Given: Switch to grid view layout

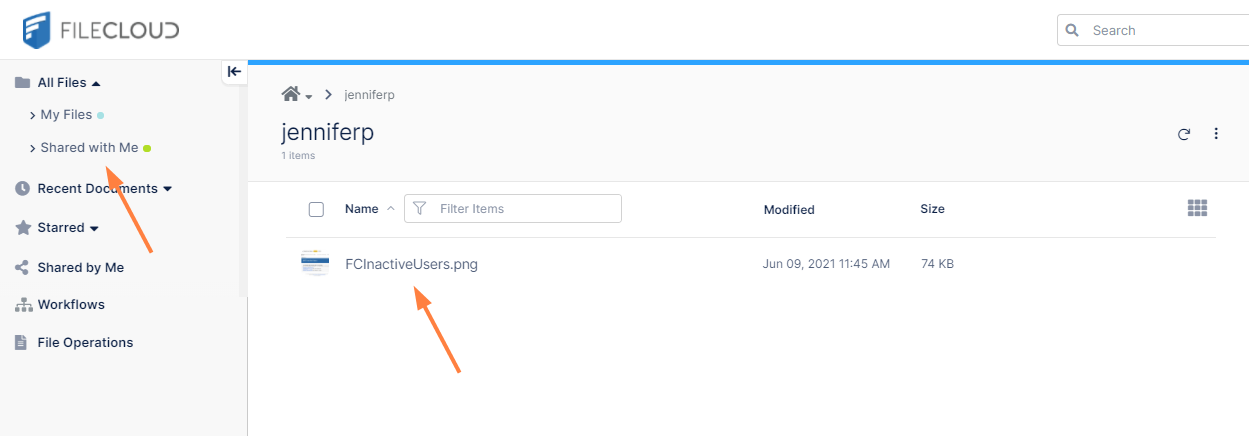Looking at the screenshot, I should [x=1197, y=208].
